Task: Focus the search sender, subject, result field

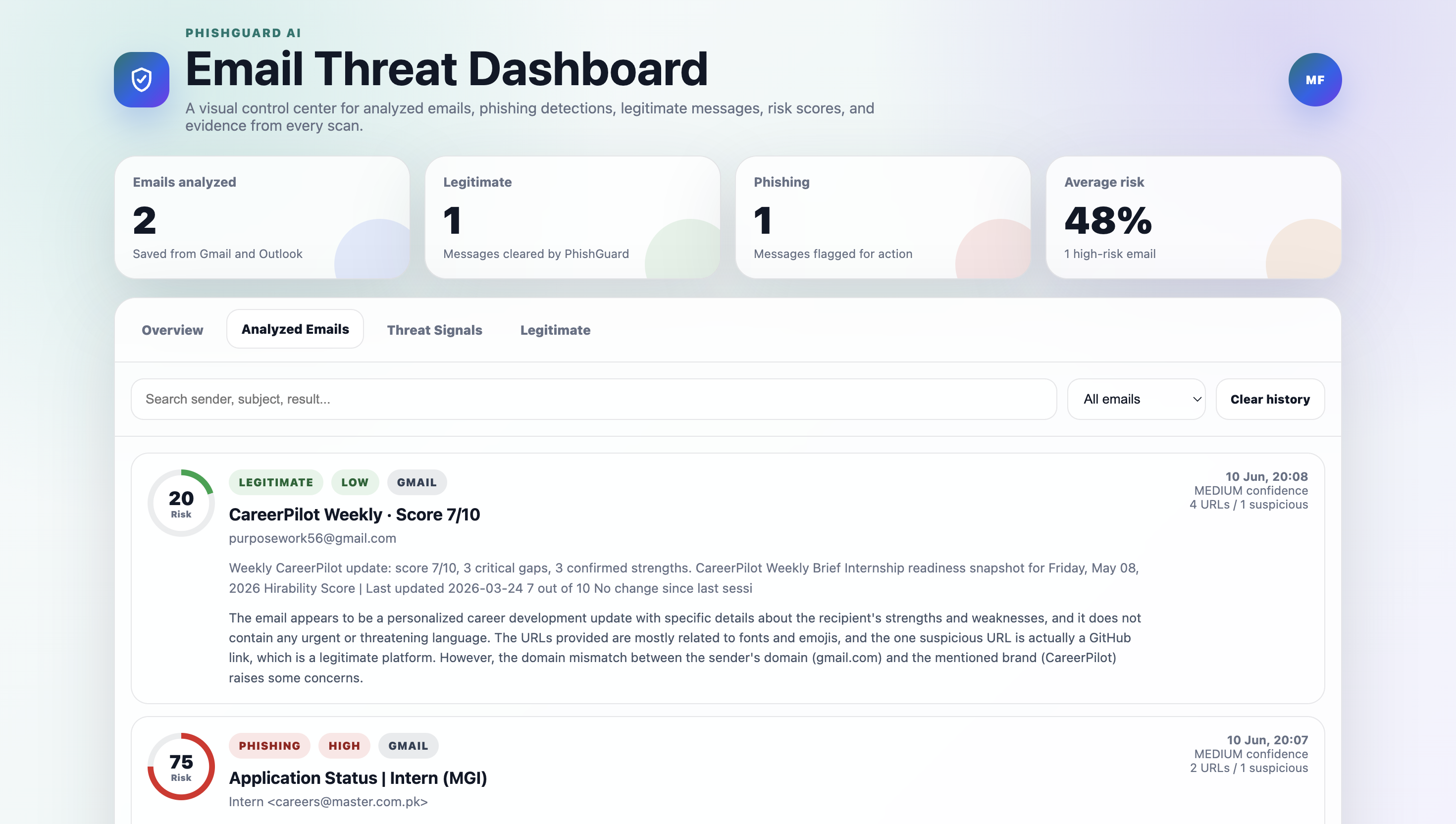Action: point(594,399)
